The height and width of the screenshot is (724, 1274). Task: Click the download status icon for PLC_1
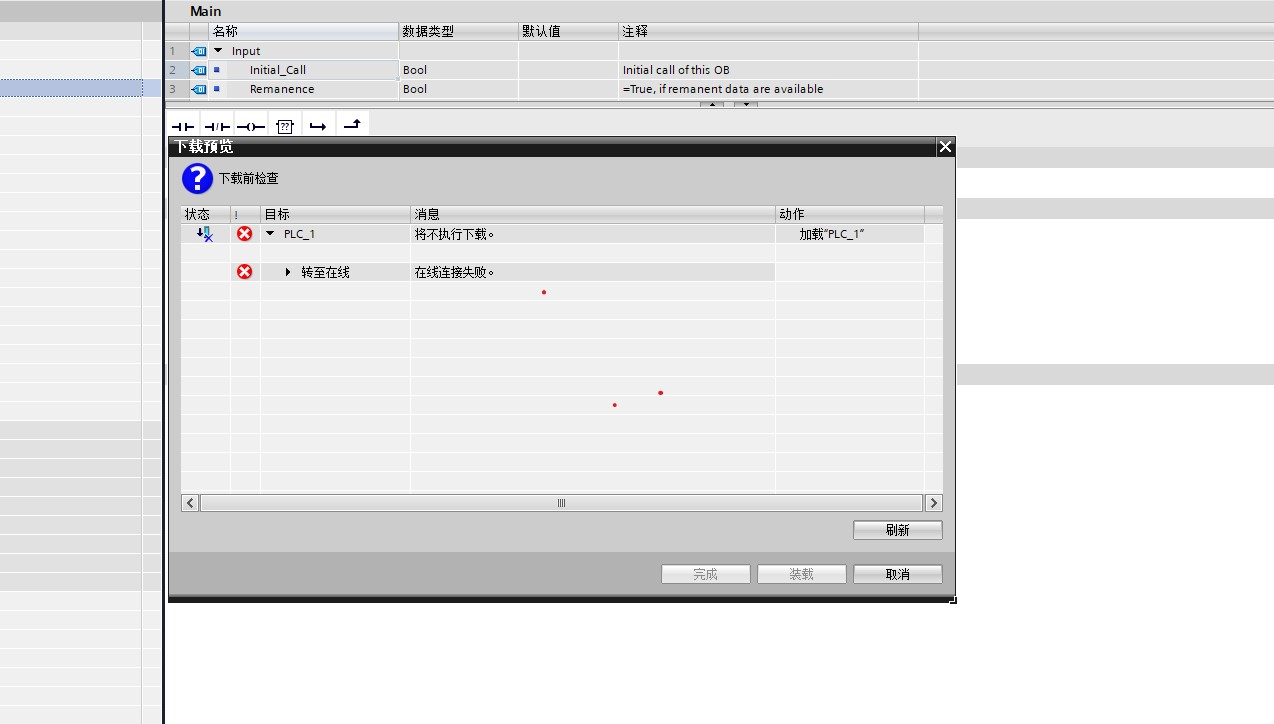pyautogui.click(x=204, y=234)
